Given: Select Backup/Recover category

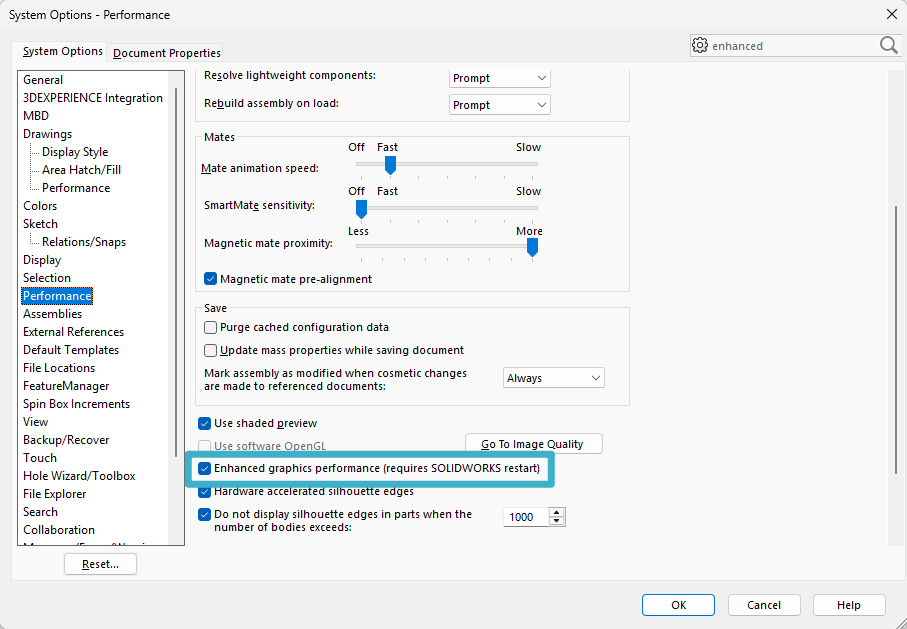Looking at the screenshot, I should 66,440.
